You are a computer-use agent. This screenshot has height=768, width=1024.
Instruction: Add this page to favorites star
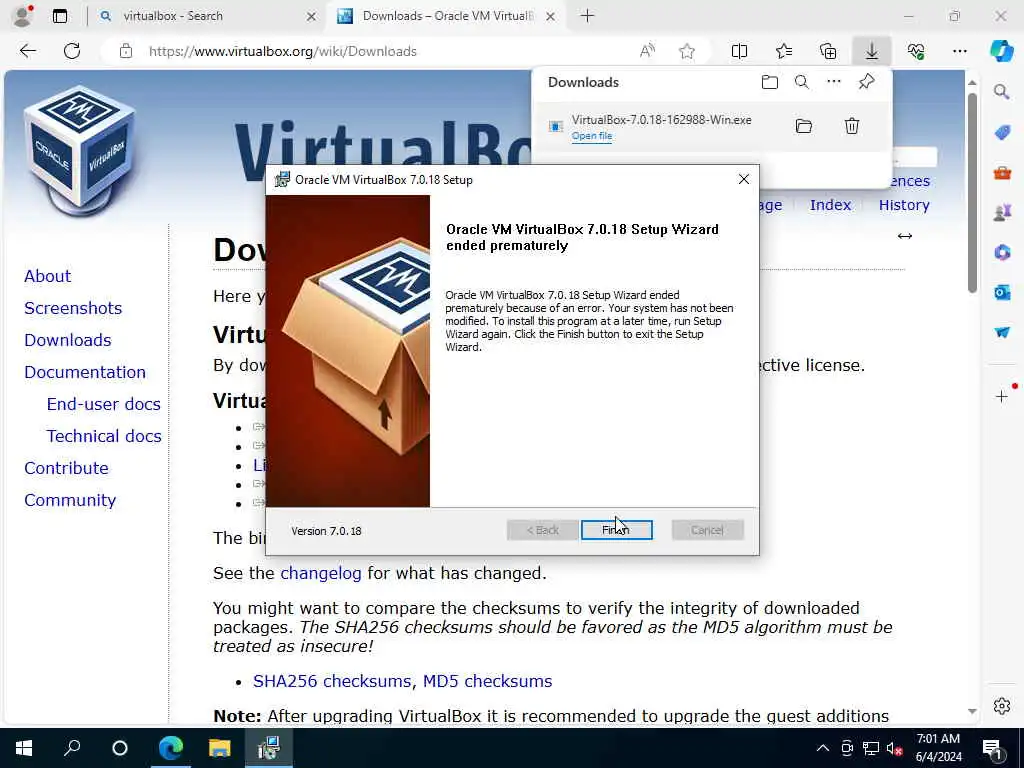tap(686, 51)
